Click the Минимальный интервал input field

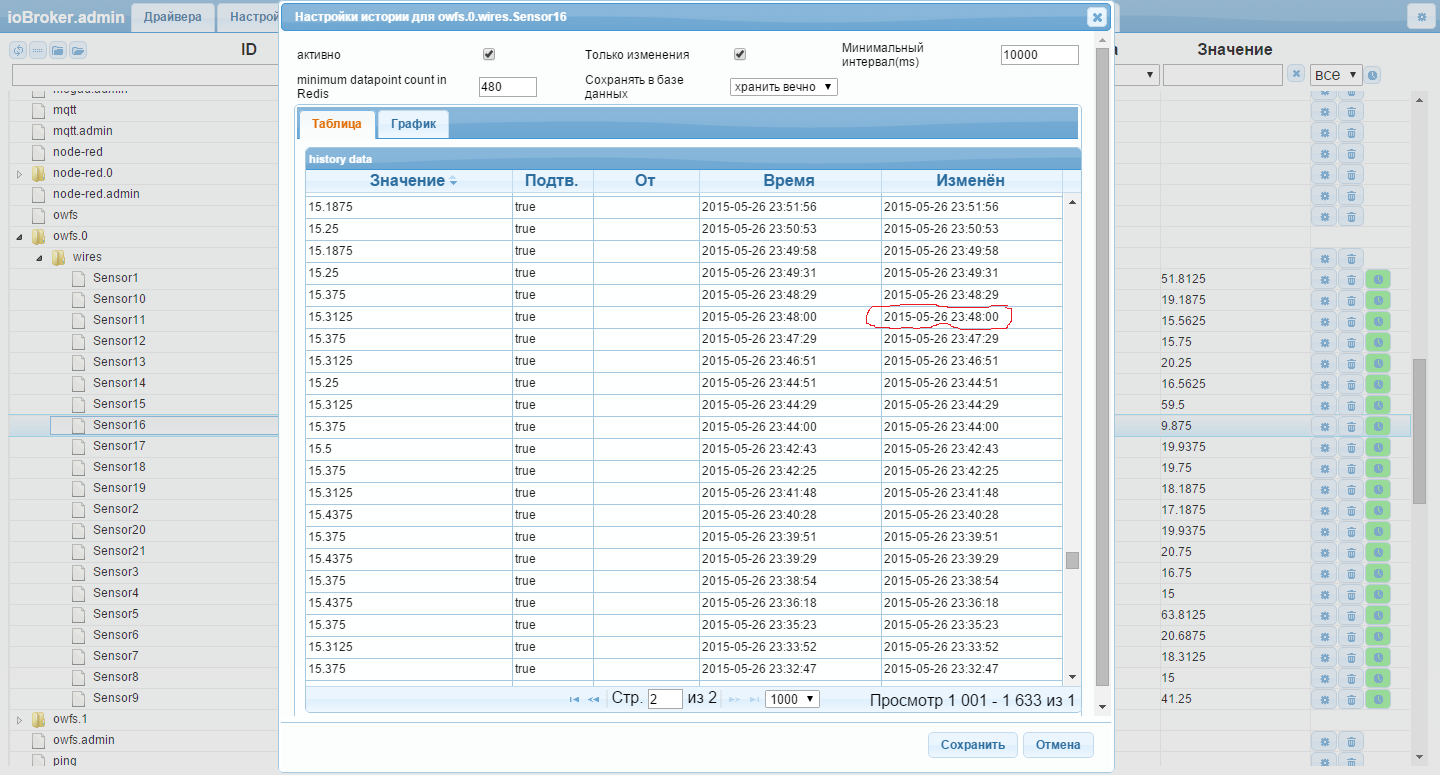[1040, 55]
